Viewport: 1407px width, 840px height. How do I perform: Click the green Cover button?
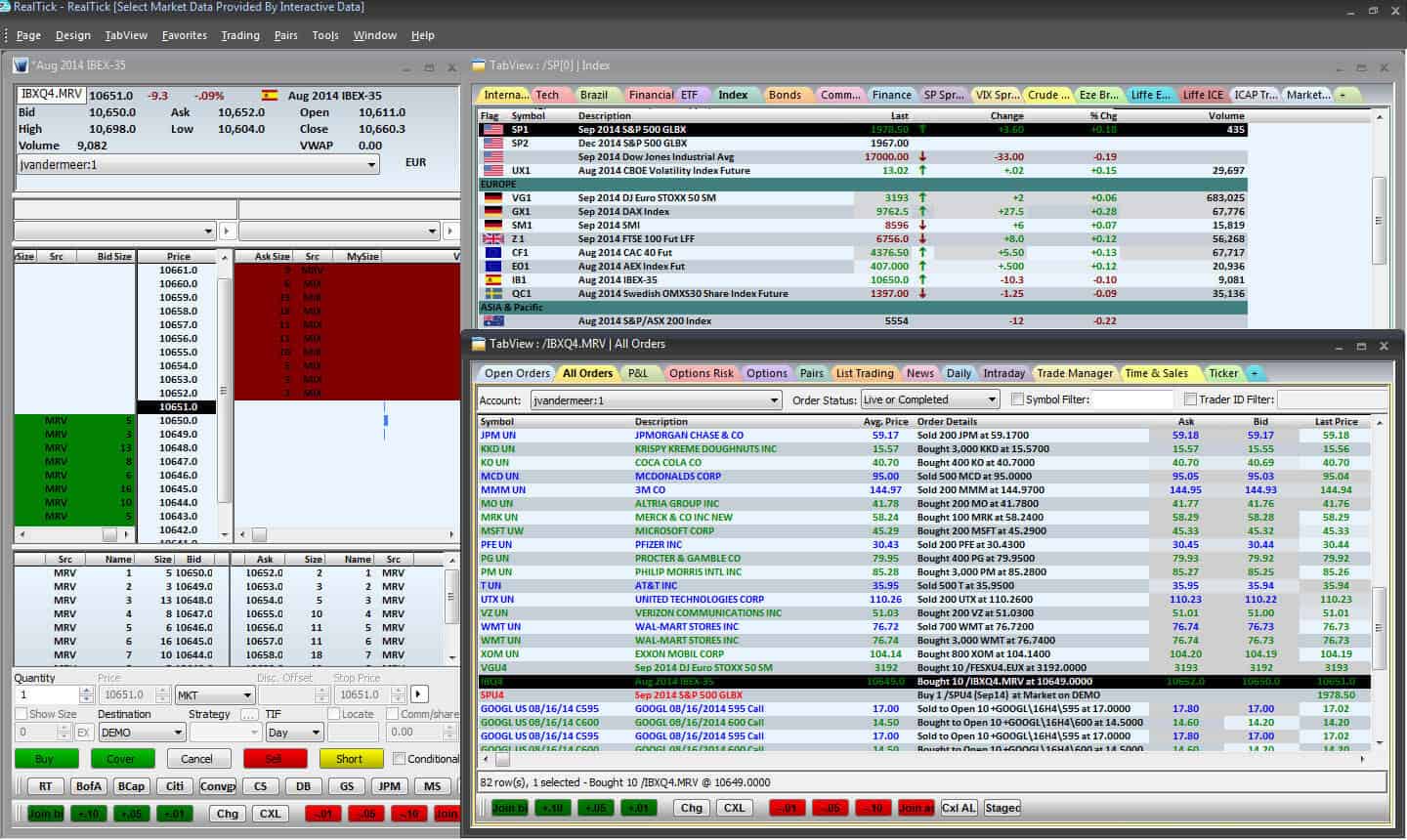point(121,758)
